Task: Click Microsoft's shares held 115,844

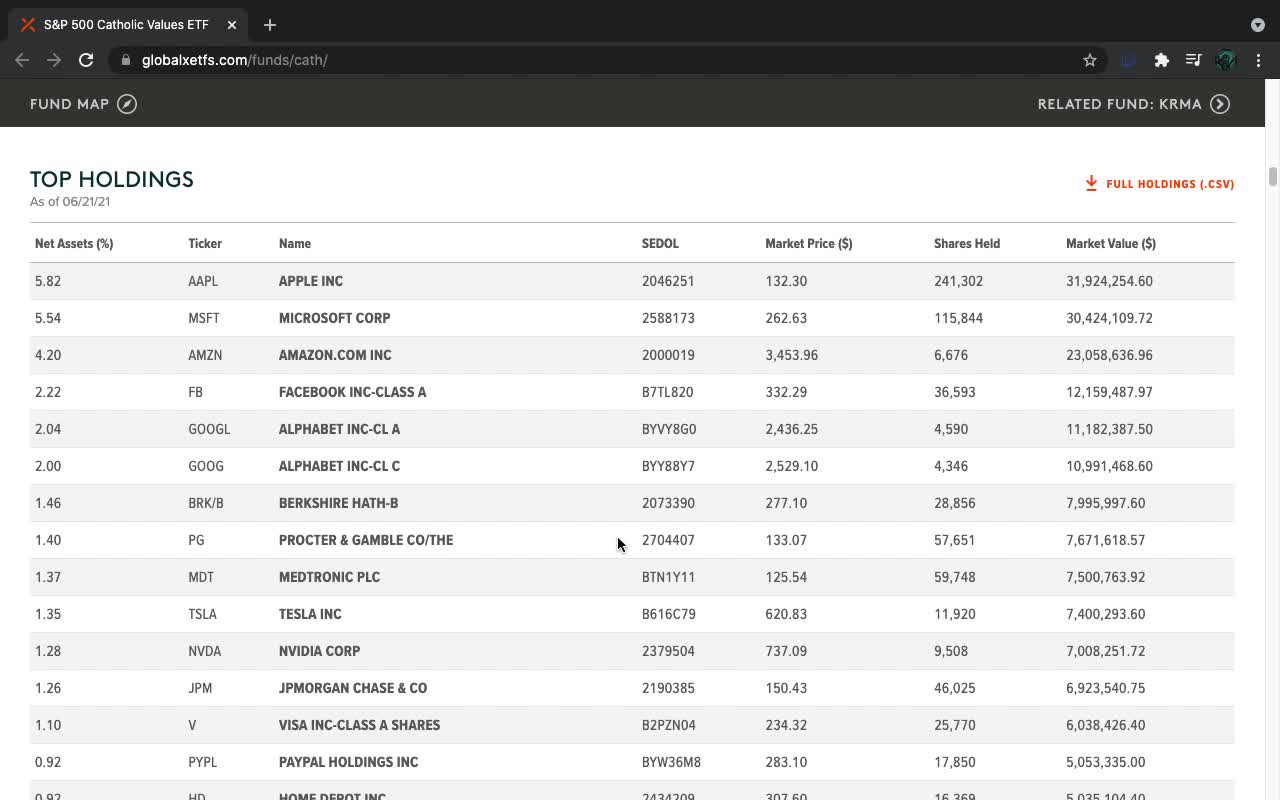Action: point(959,318)
